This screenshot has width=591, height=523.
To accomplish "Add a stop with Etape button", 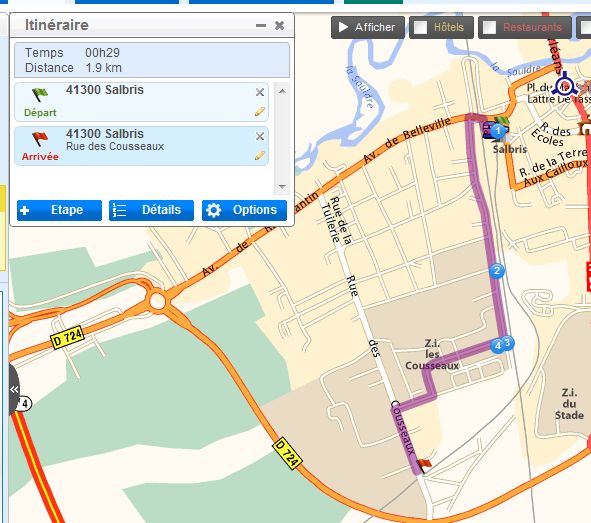I will pos(60,210).
